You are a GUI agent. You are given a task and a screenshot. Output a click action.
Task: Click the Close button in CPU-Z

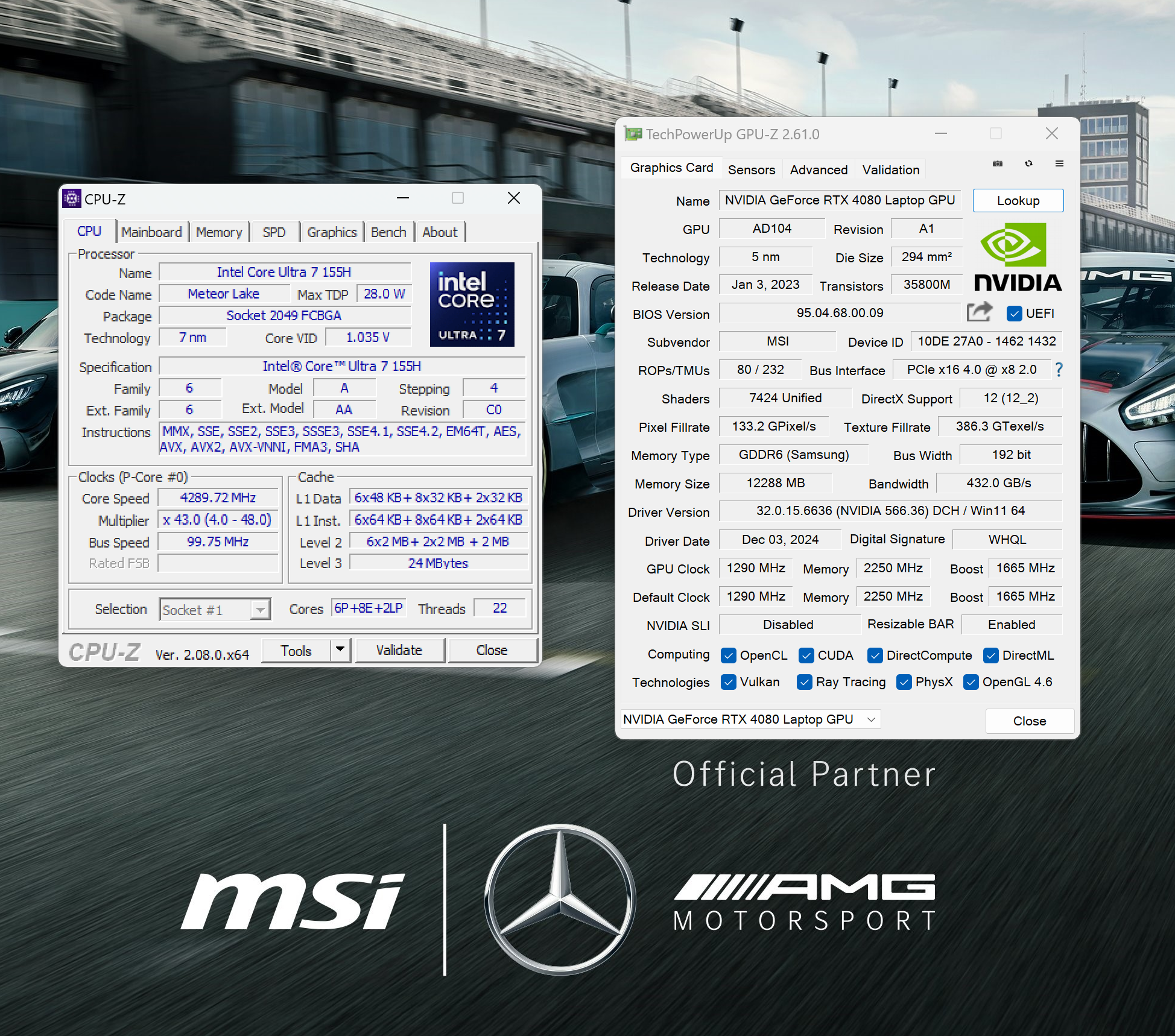(x=492, y=651)
